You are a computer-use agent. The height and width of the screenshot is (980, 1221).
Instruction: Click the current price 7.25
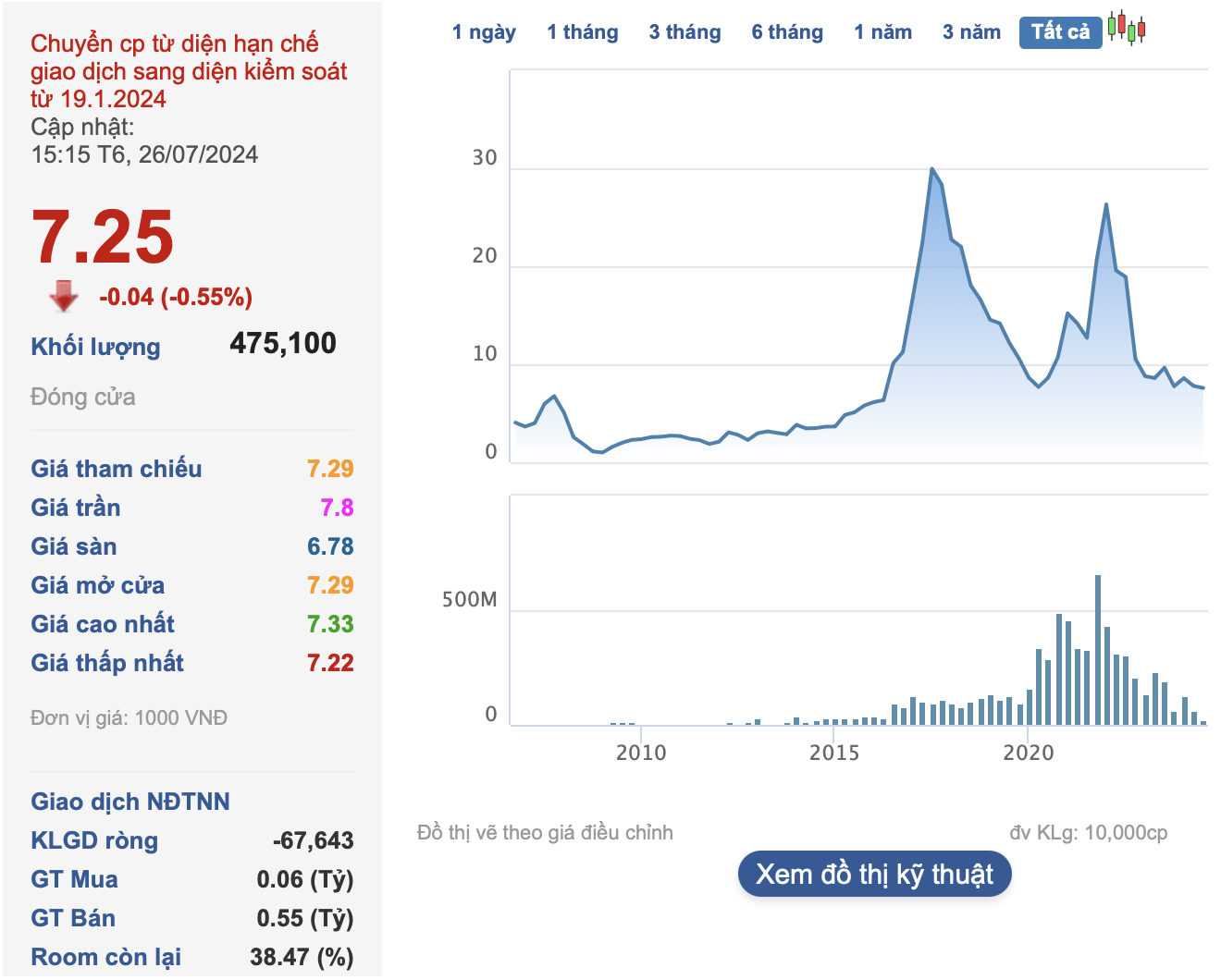[x=103, y=237]
